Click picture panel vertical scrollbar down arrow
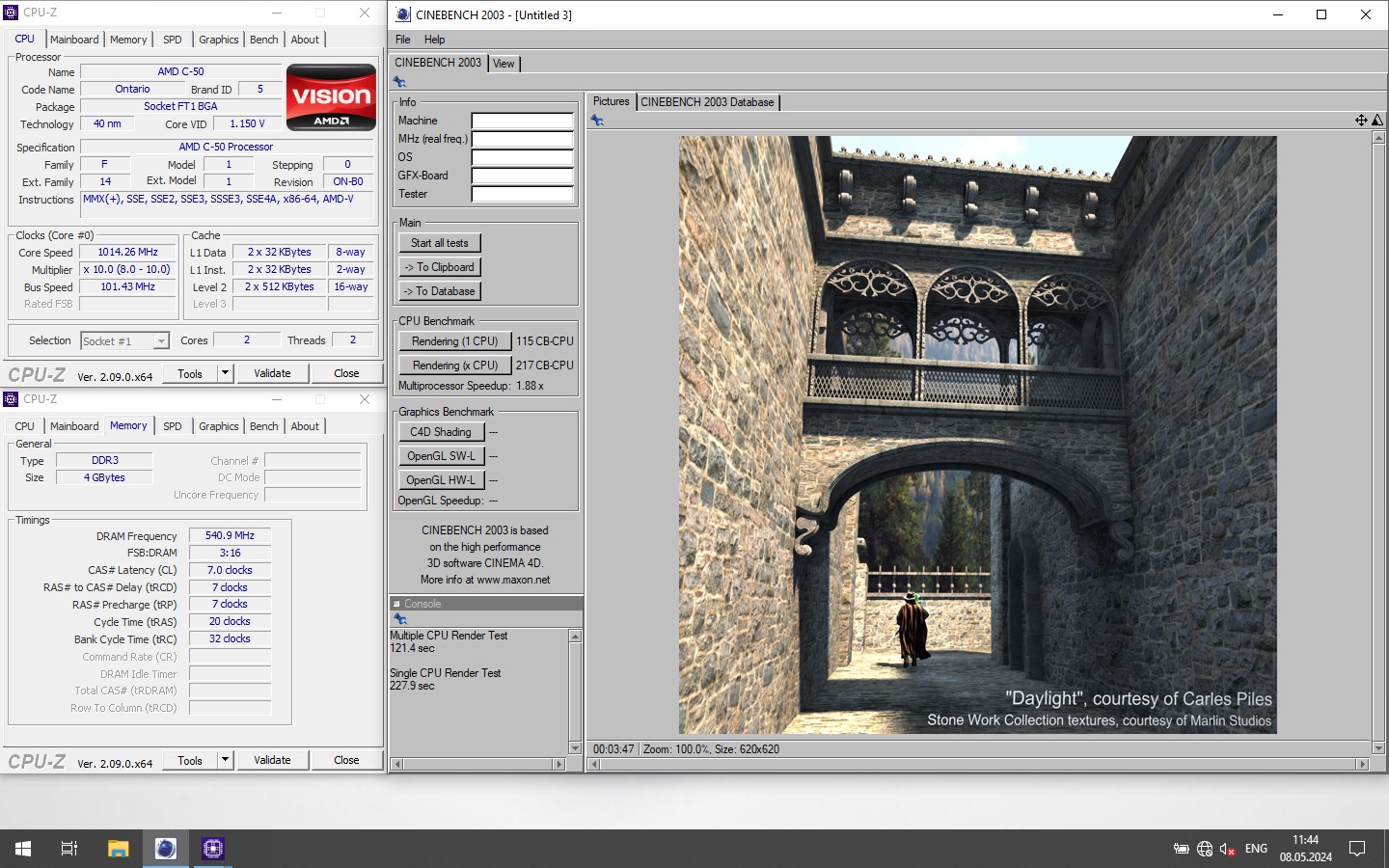 [x=1378, y=748]
